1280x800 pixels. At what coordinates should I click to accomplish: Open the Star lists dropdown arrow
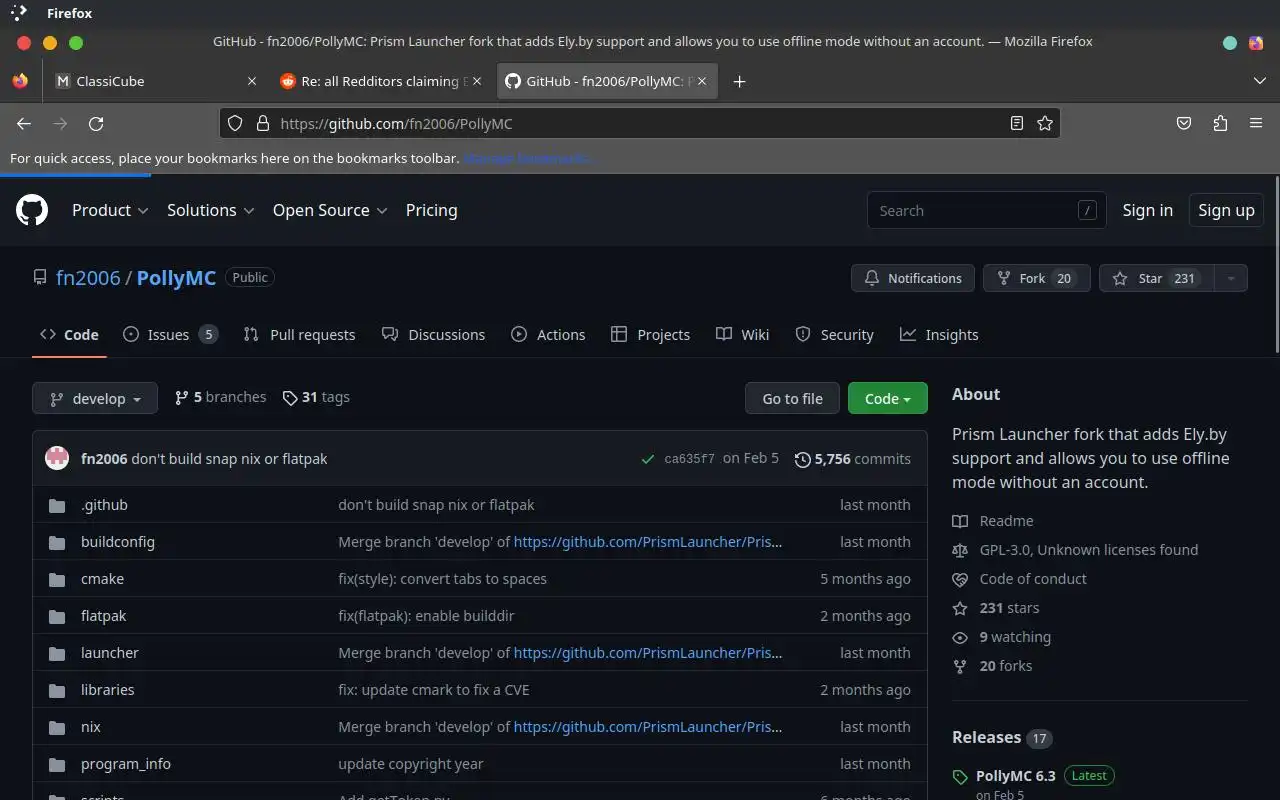[1231, 278]
